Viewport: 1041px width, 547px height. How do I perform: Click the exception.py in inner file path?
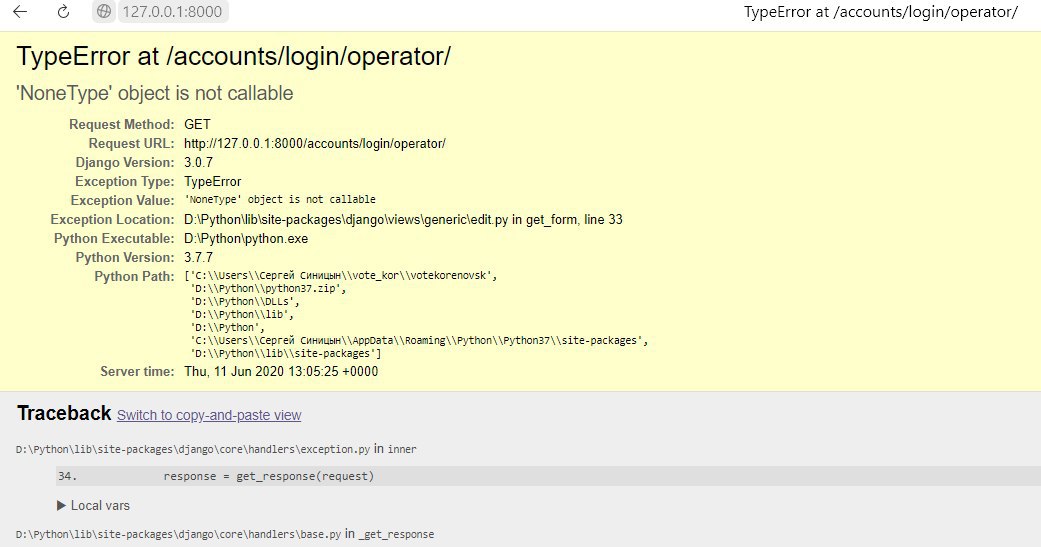click(216, 449)
